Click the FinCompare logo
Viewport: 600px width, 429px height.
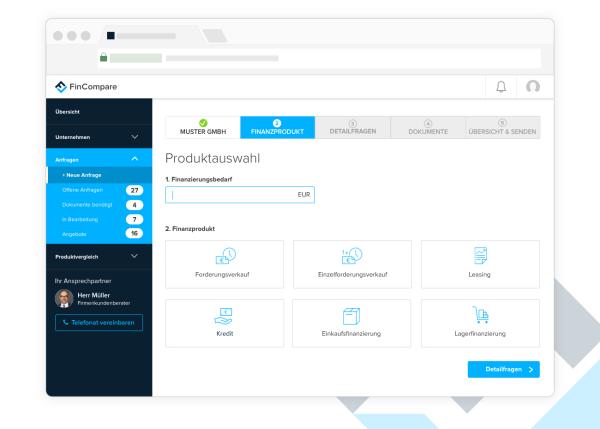(86, 87)
